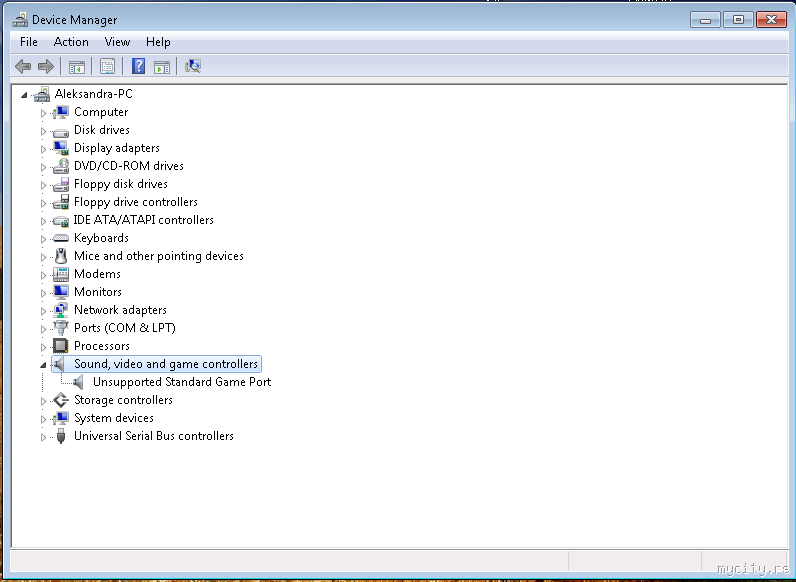Expand the Monitors category
Viewport: 796px width, 582px height.
coord(43,293)
